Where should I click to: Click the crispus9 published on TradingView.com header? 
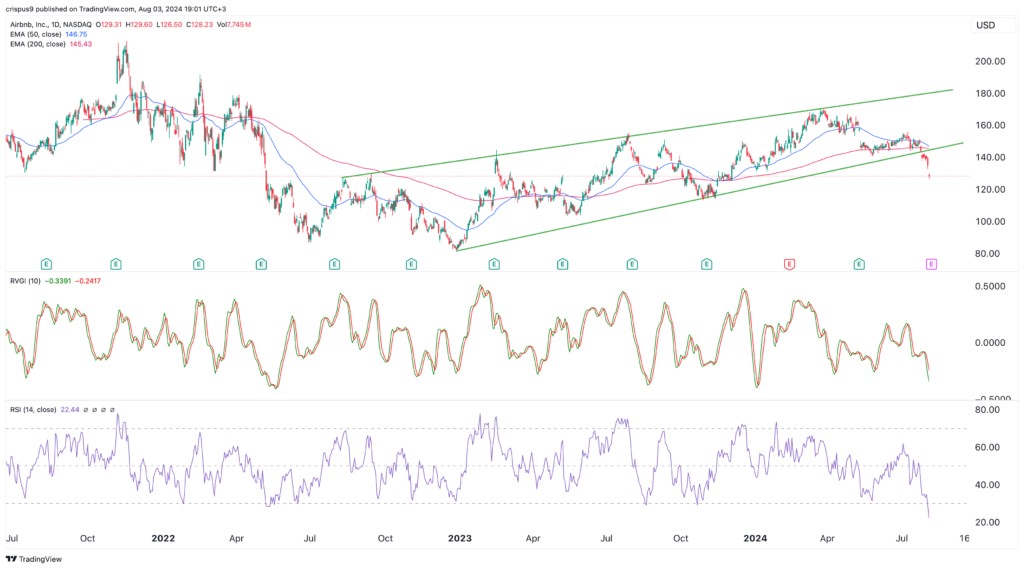[x=116, y=9]
